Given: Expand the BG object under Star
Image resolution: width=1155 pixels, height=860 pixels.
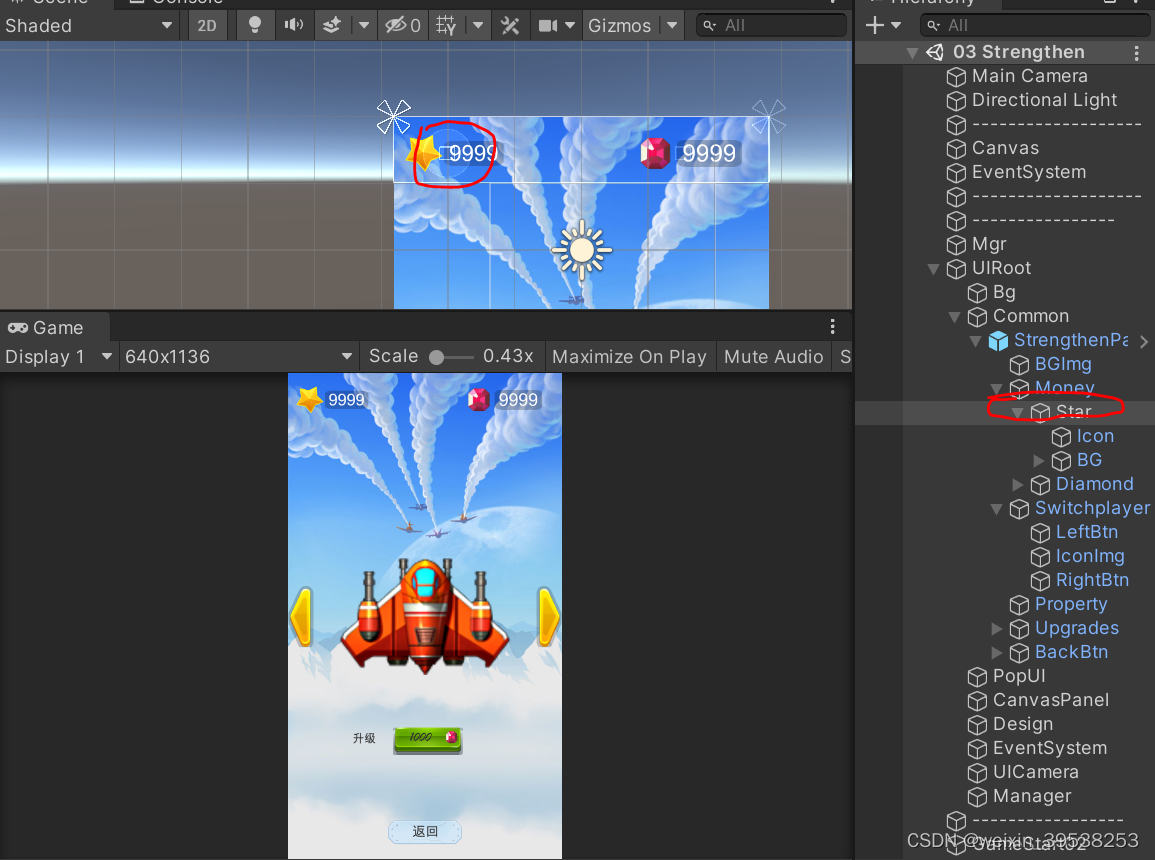Looking at the screenshot, I should point(1039,460).
